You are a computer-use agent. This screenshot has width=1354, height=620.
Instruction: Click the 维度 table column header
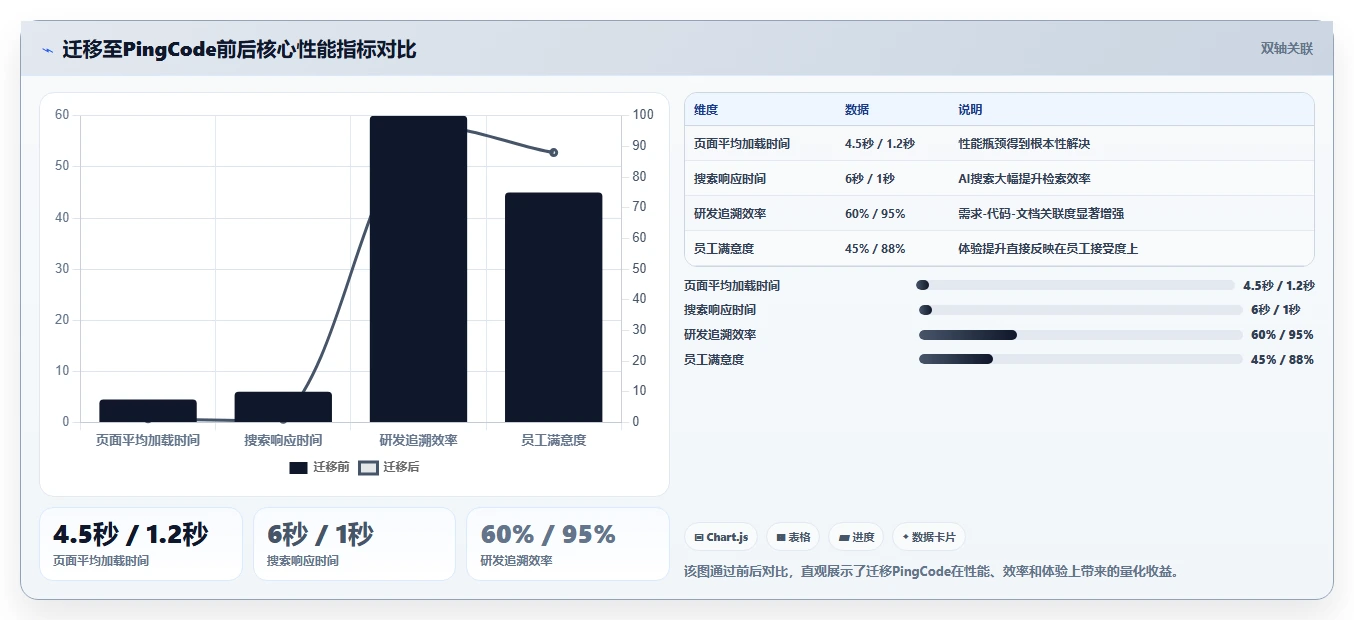706,110
